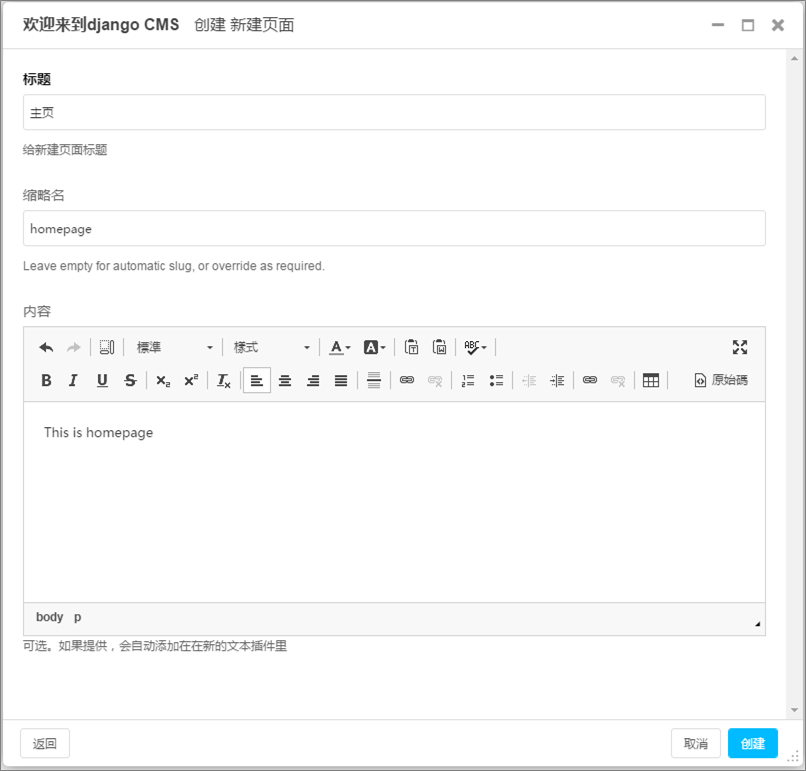This screenshot has height=771, width=806.
Task: Click the increase indent icon
Action: click(x=557, y=380)
